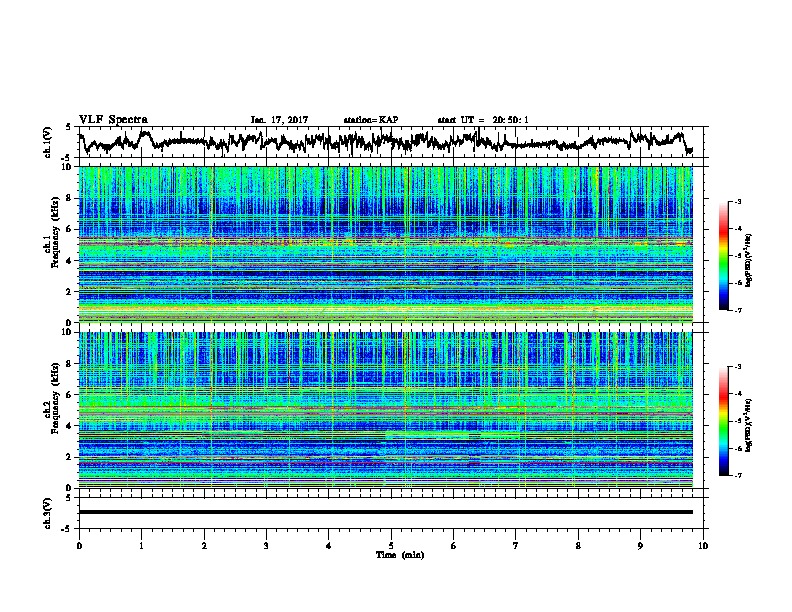This screenshot has height=612, width=792.
Task: Click the time-axis tick label "8"
Action: (578, 546)
